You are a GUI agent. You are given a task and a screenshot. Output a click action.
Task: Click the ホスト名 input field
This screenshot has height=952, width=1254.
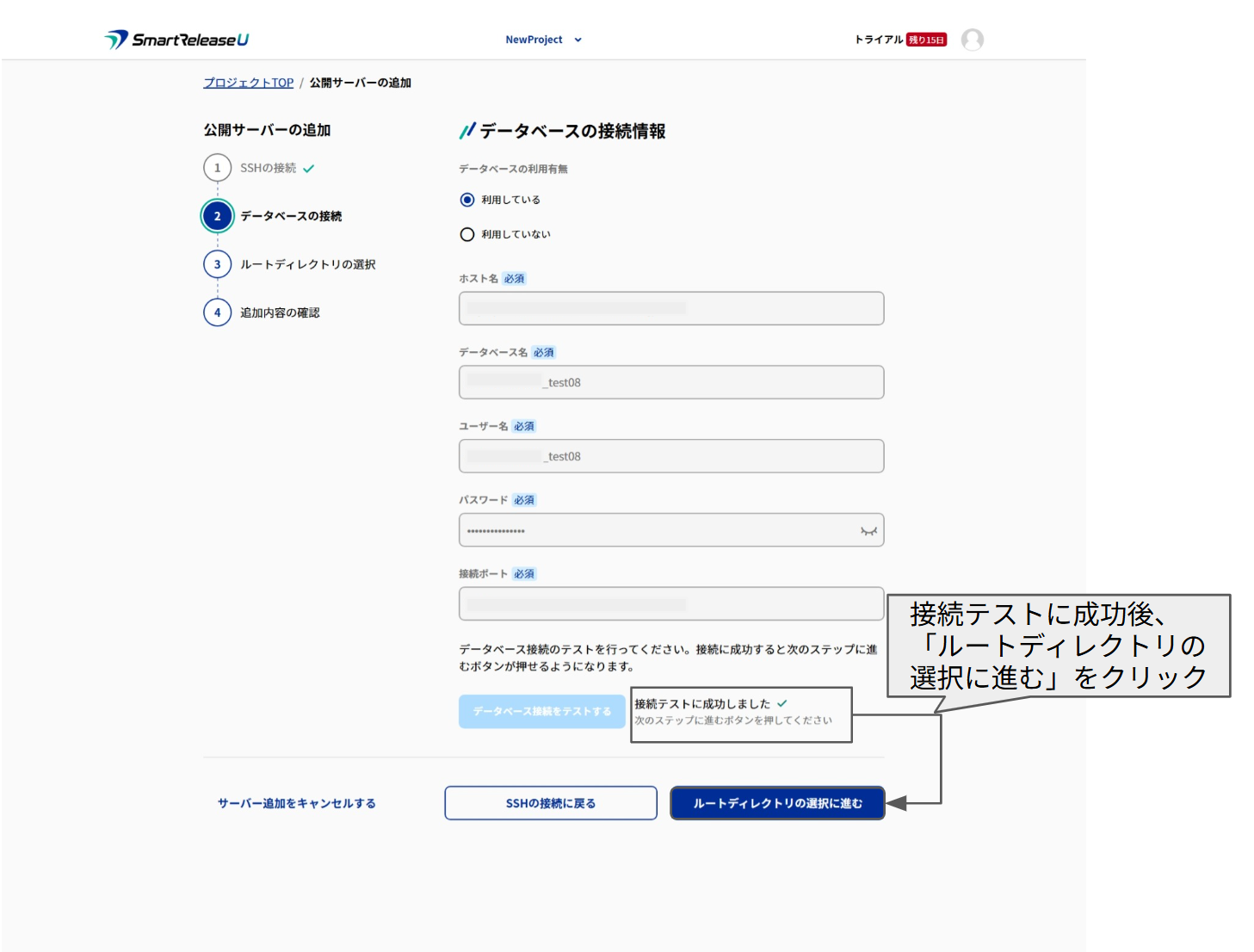(670, 308)
